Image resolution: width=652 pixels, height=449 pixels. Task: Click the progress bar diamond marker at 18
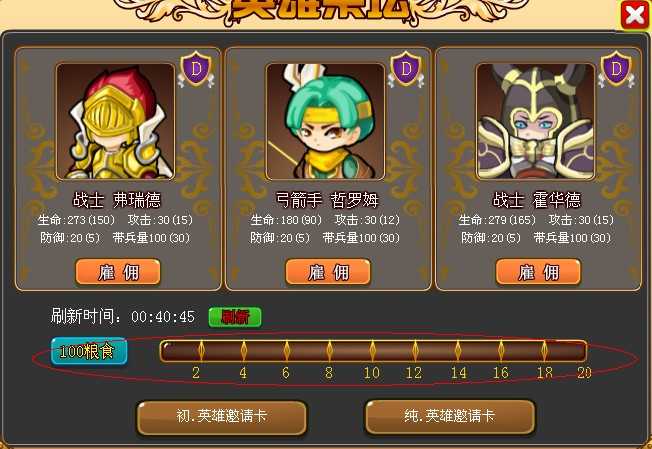[544, 350]
